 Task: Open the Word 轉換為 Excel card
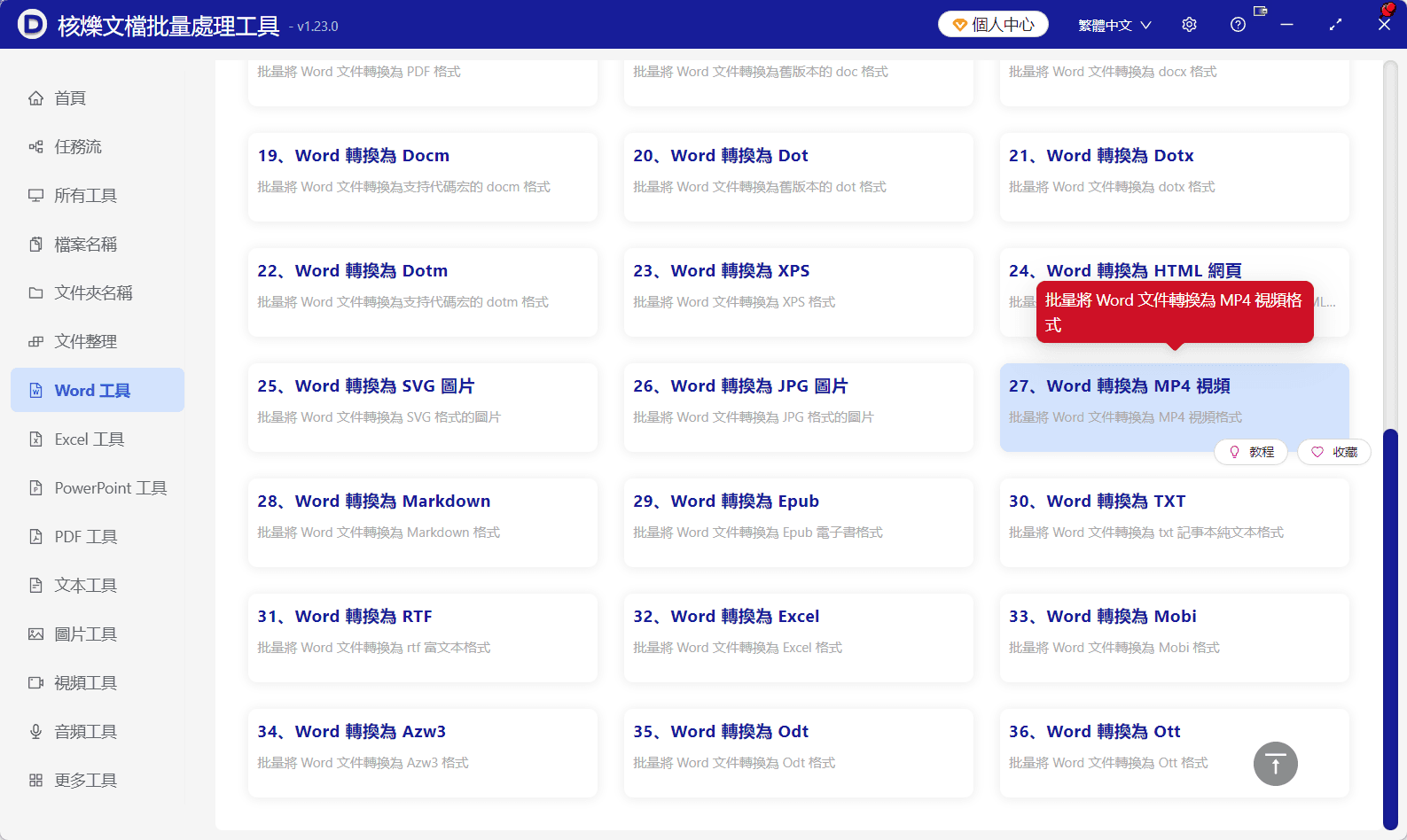pyautogui.click(x=799, y=638)
